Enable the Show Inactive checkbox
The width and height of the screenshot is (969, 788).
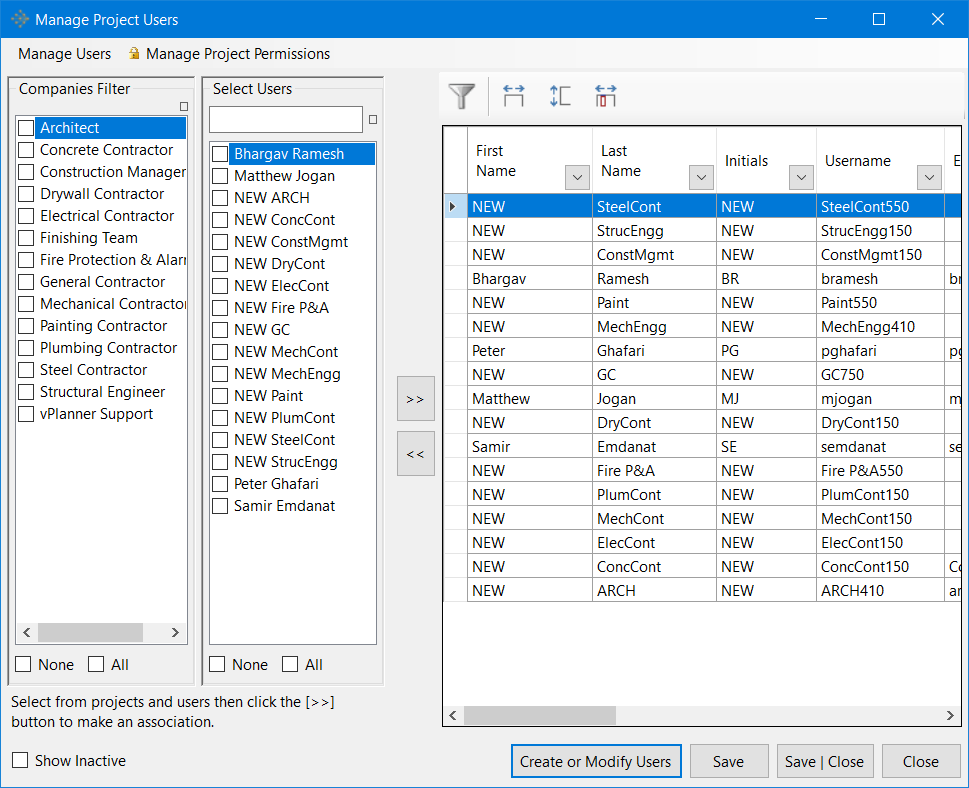click(20, 761)
